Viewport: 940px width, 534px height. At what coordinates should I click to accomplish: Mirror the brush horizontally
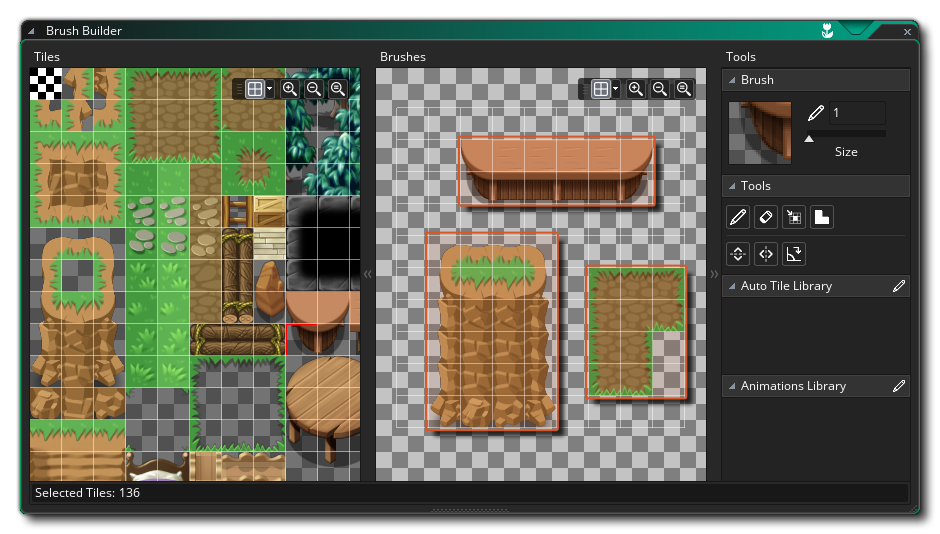(x=765, y=254)
